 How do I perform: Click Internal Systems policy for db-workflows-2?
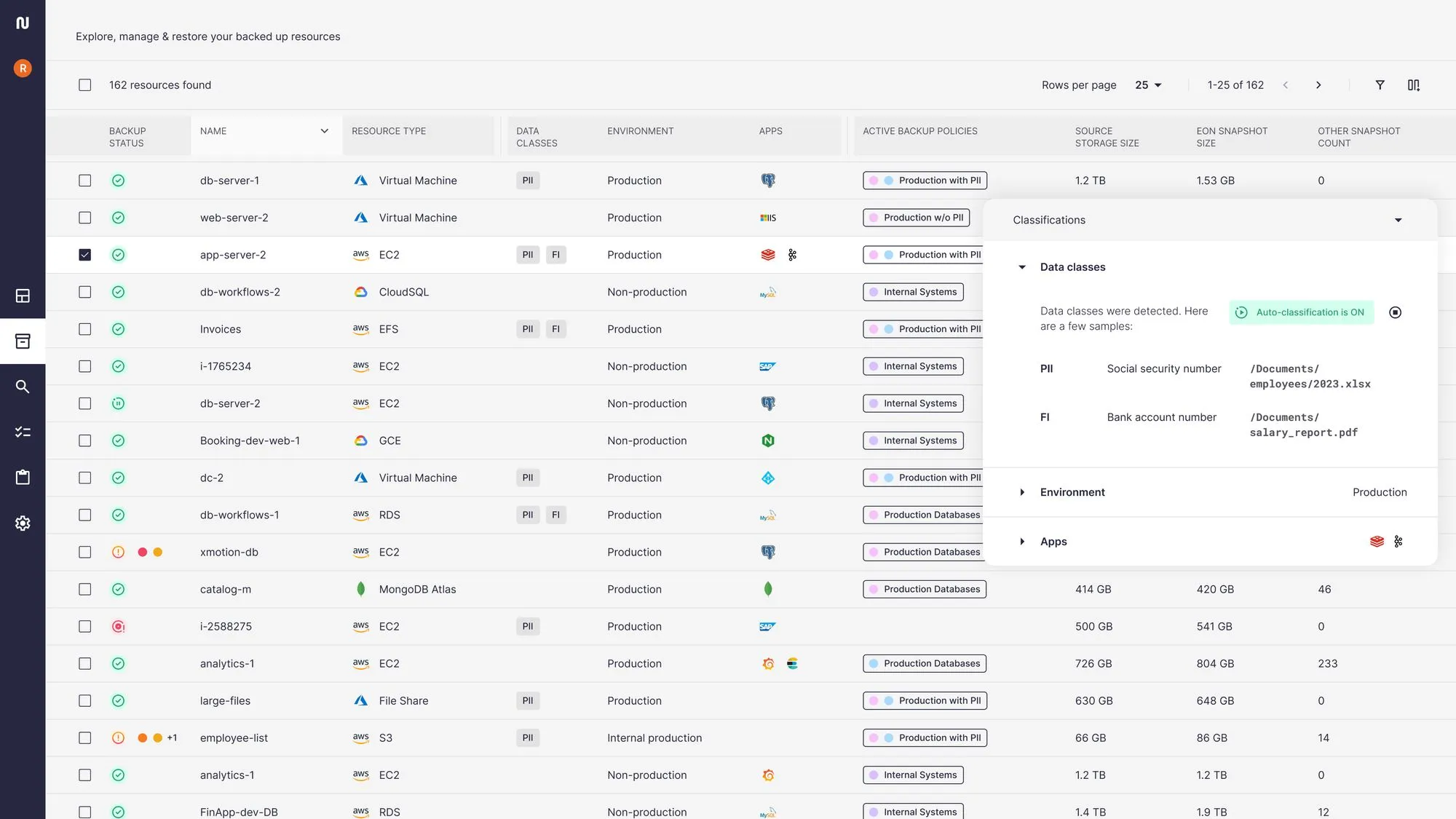[x=913, y=292]
